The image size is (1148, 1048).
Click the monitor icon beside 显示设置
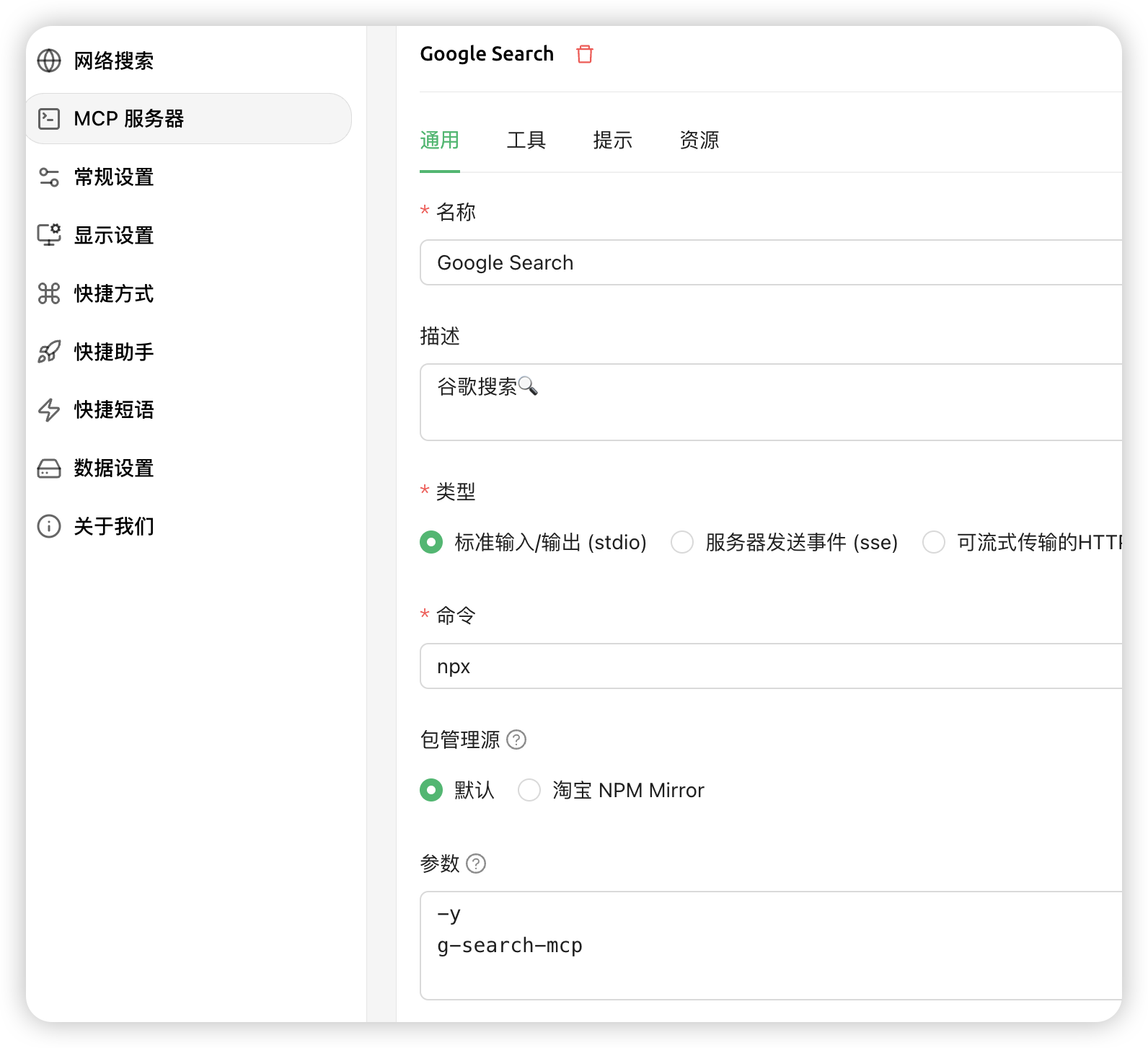(49, 235)
